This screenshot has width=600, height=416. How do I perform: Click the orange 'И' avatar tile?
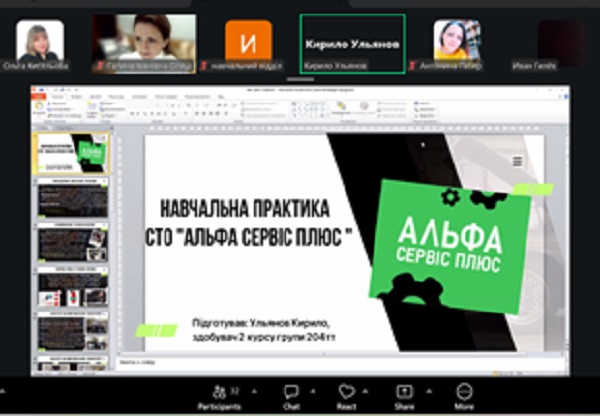(248, 43)
